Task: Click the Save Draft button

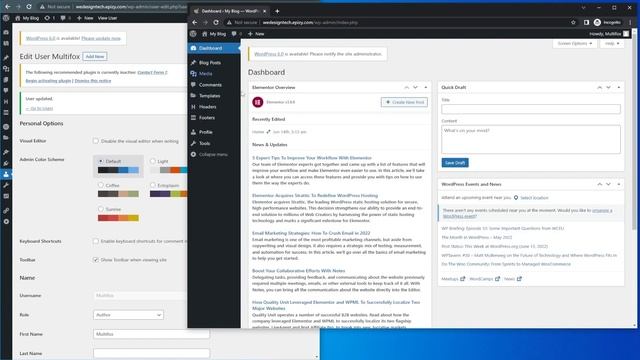Action: pos(455,162)
